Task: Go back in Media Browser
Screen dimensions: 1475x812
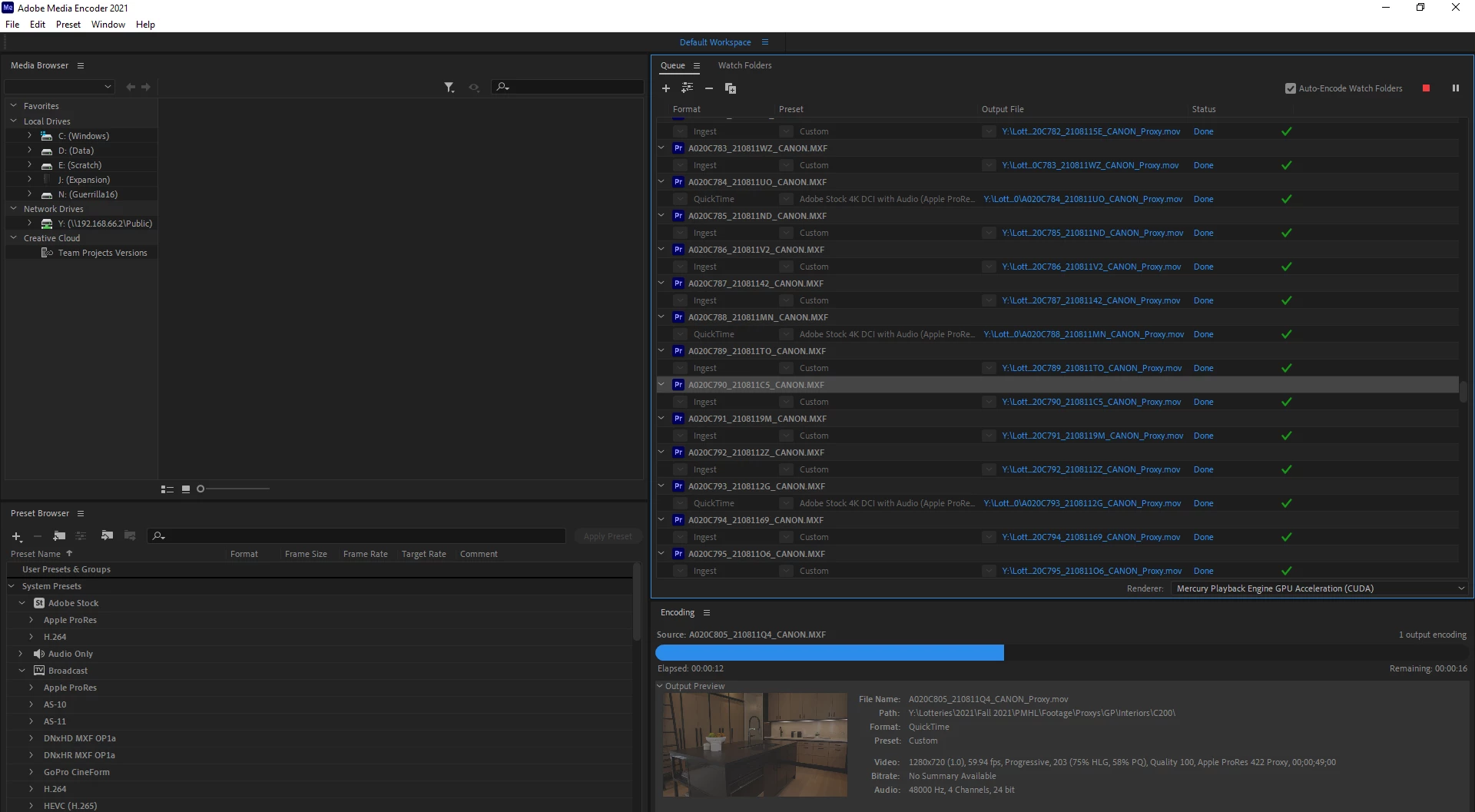Action: 131,88
